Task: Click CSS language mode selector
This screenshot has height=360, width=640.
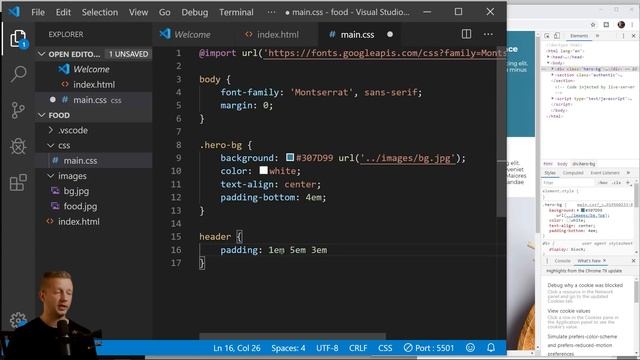Action: click(385, 348)
